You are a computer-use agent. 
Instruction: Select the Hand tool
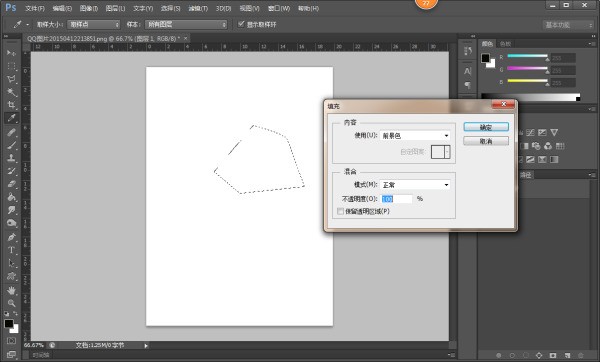11,290
